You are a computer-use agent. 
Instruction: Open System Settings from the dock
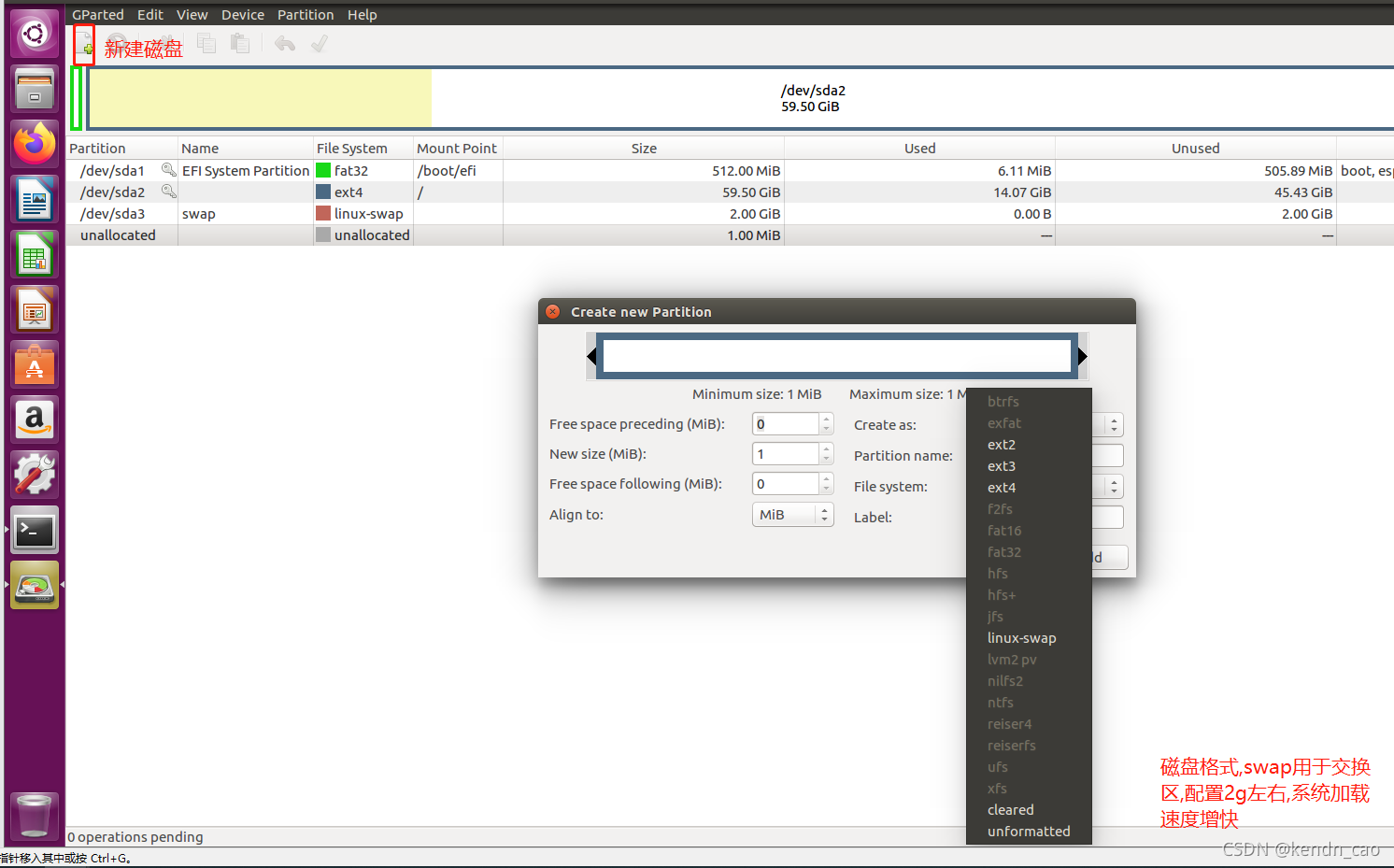pyautogui.click(x=35, y=475)
